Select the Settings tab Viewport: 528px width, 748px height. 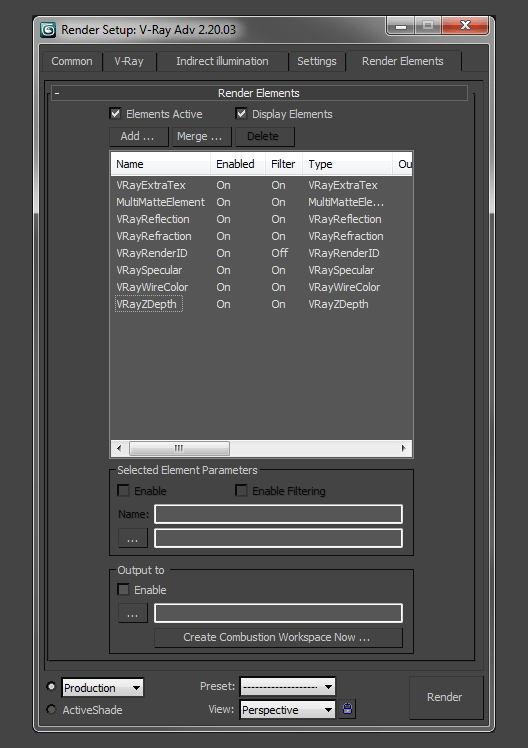pyautogui.click(x=317, y=61)
